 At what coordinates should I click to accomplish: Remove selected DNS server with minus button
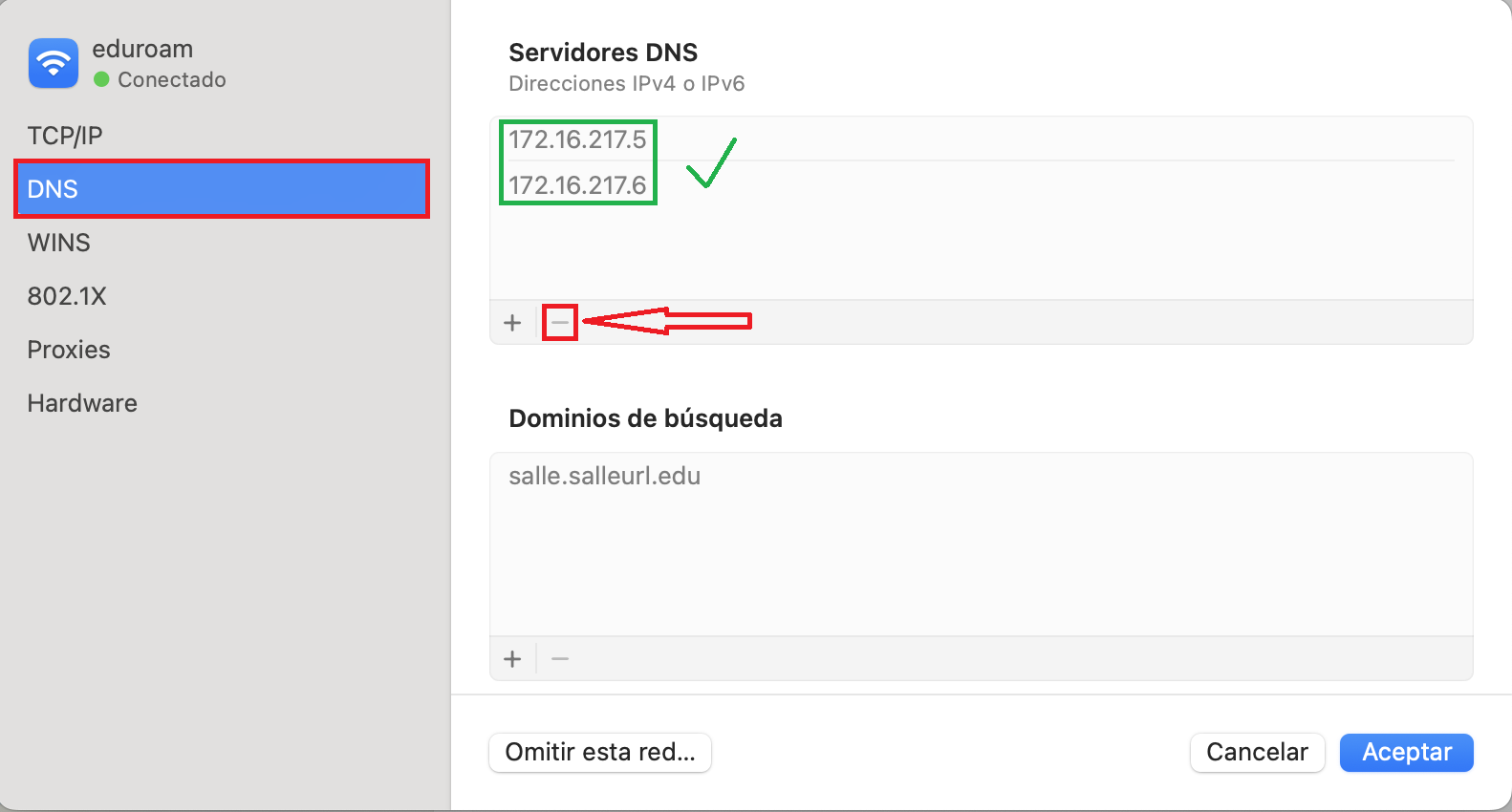pos(560,323)
